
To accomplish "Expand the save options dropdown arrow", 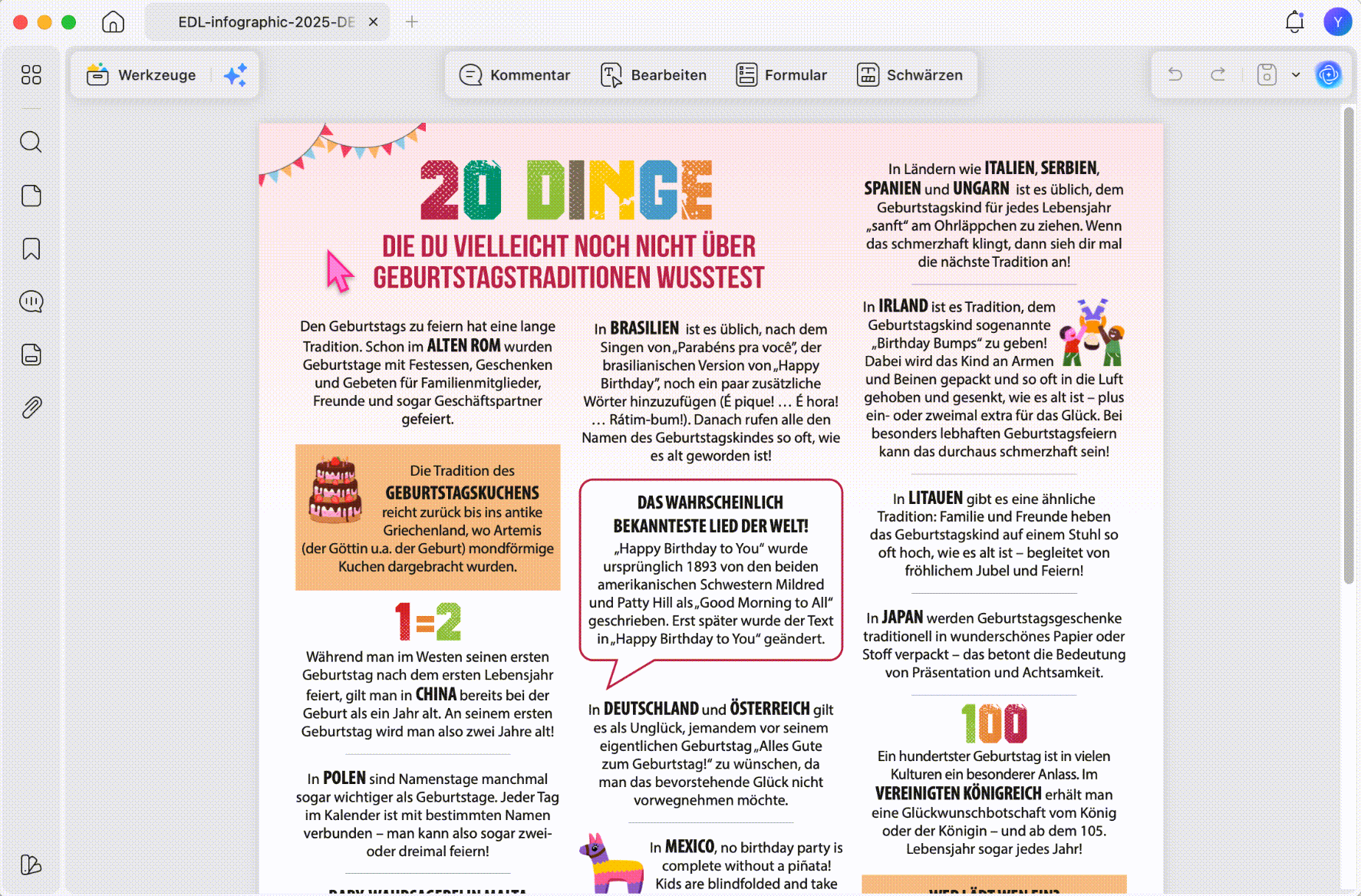I will 1296,74.
